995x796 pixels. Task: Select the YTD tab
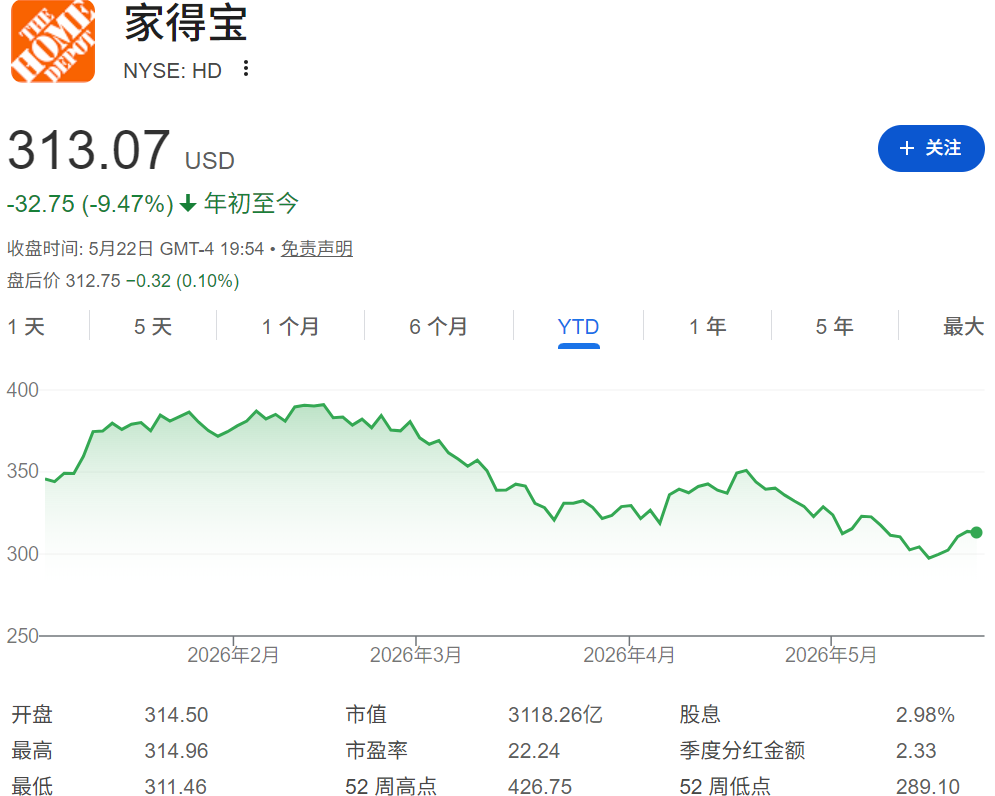578,328
